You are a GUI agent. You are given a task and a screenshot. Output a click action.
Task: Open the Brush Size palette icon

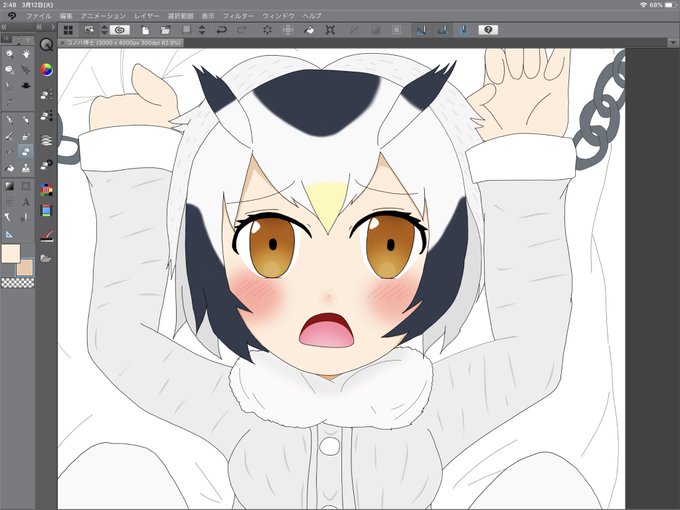46,116
